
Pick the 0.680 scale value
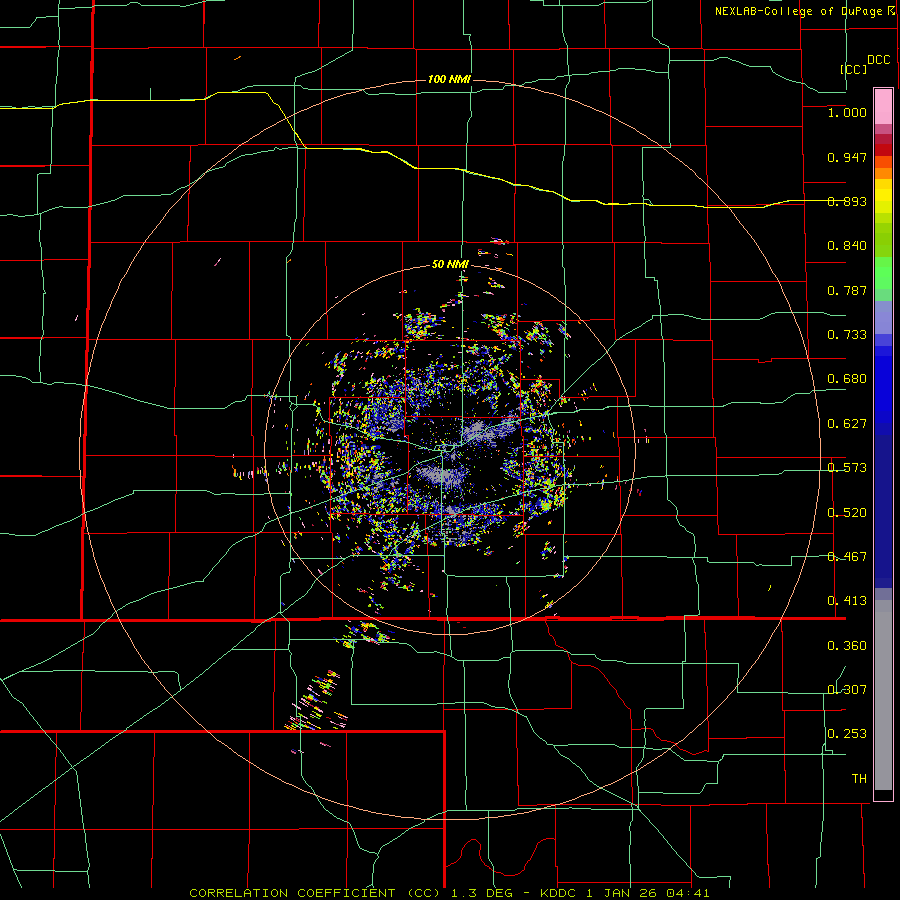pos(847,379)
